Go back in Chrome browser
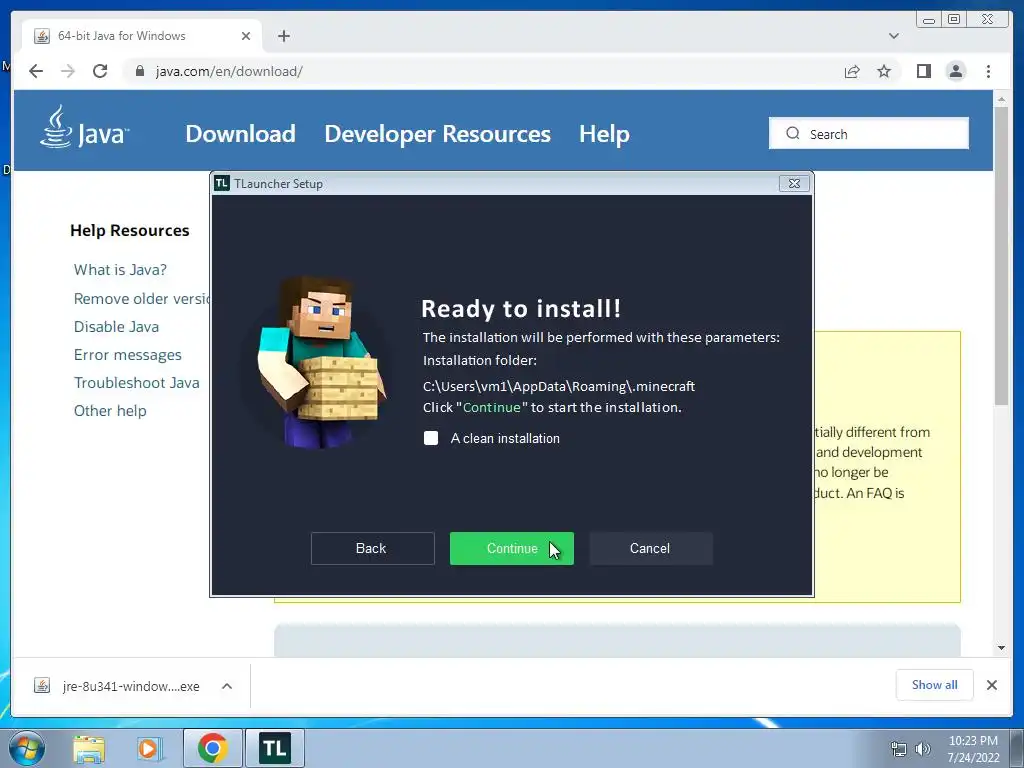Screen dimensions: 1024x768 tap(36, 71)
